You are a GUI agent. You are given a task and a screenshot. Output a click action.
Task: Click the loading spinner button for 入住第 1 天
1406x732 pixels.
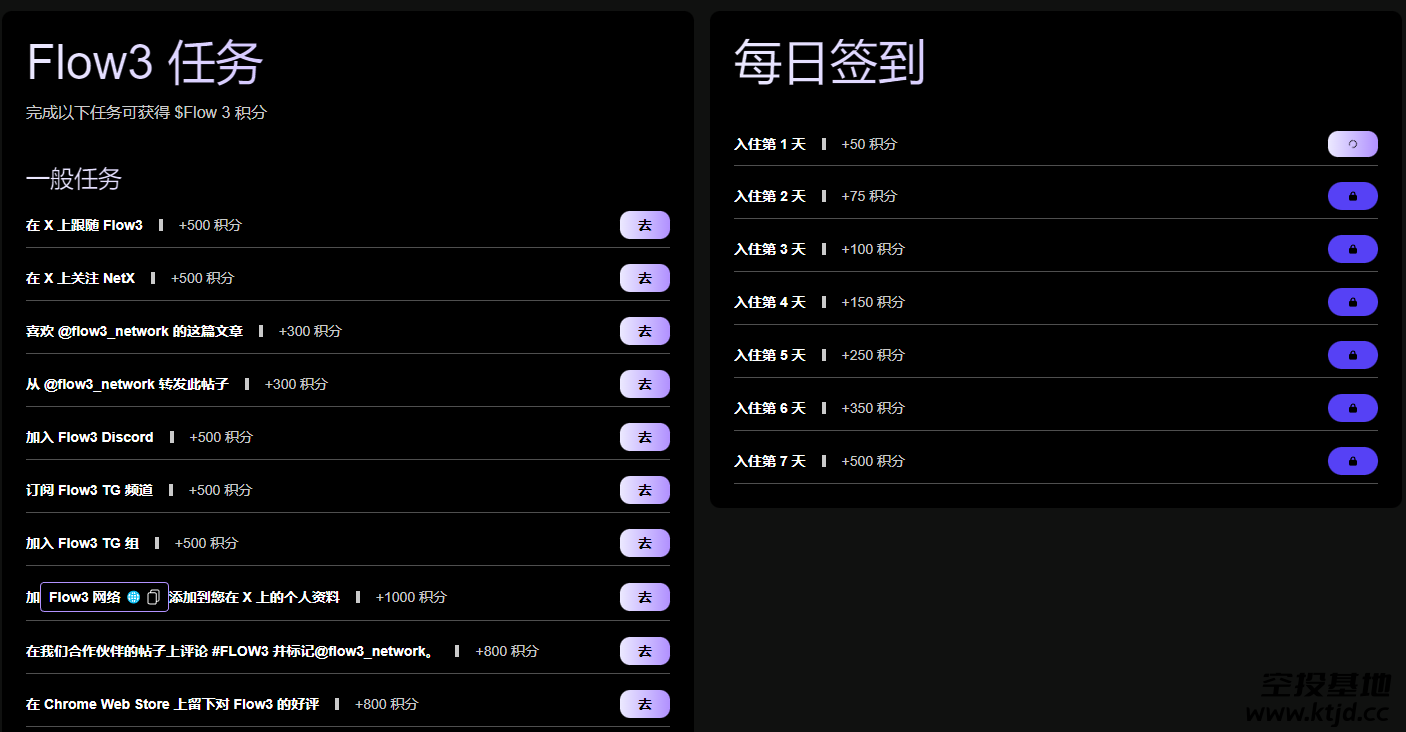[x=1352, y=144]
